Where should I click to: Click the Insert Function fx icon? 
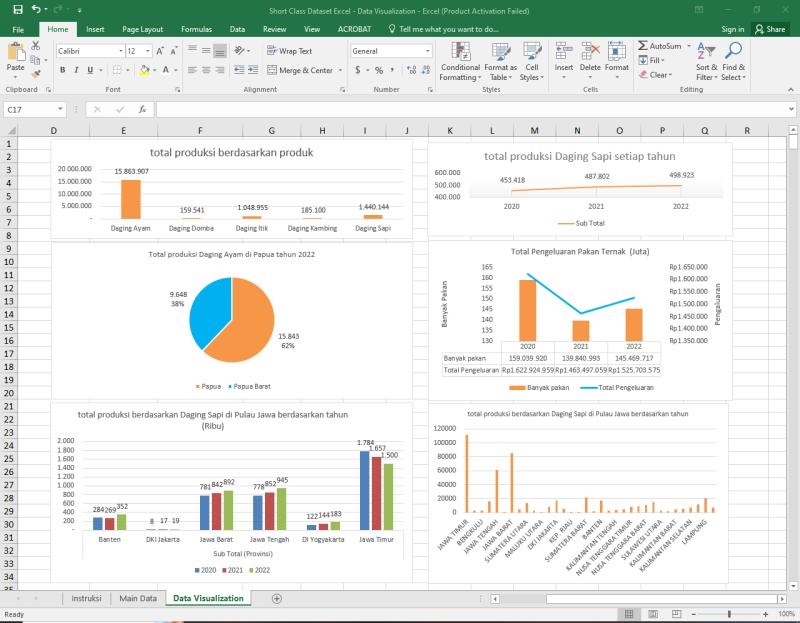pos(142,110)
